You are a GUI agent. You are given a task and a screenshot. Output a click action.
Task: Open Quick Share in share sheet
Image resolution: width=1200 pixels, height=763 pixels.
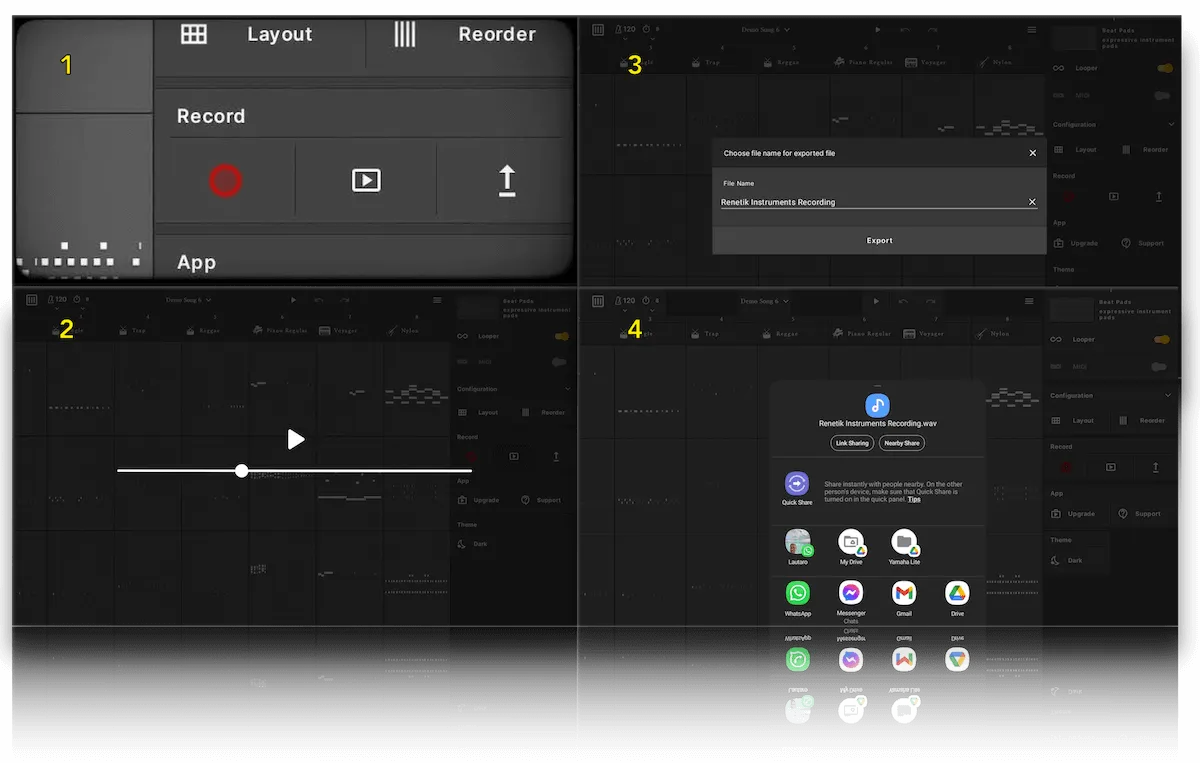pos(797,488)
